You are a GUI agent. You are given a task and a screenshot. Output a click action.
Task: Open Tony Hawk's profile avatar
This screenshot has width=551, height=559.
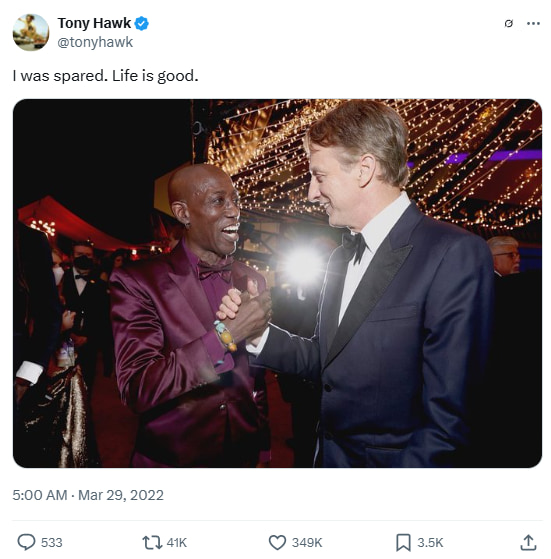pyautogui.click(x=31, y=32)
